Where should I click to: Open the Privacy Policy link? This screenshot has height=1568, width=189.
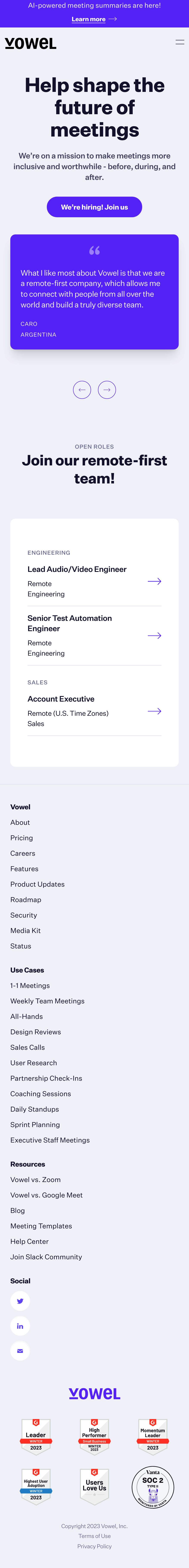click(x=94, y=1546)
